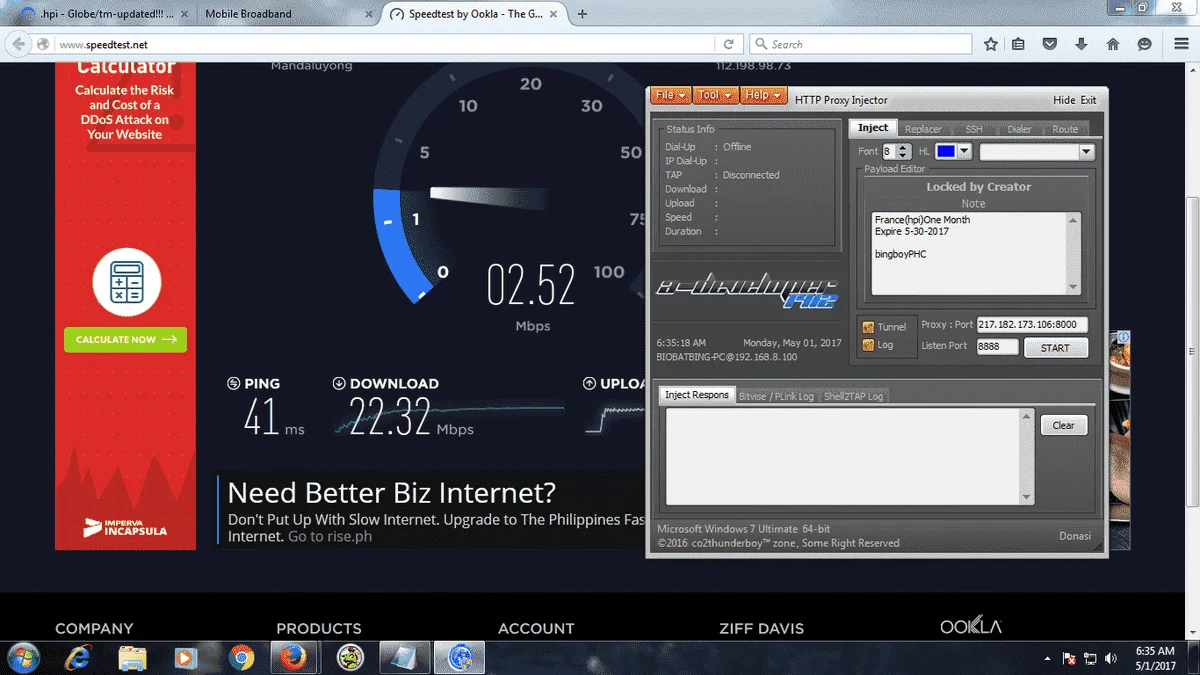This screenshot has height=675, width=1200.
Task: Toggle the Tunnel checkbox
Action: point(867,327)
